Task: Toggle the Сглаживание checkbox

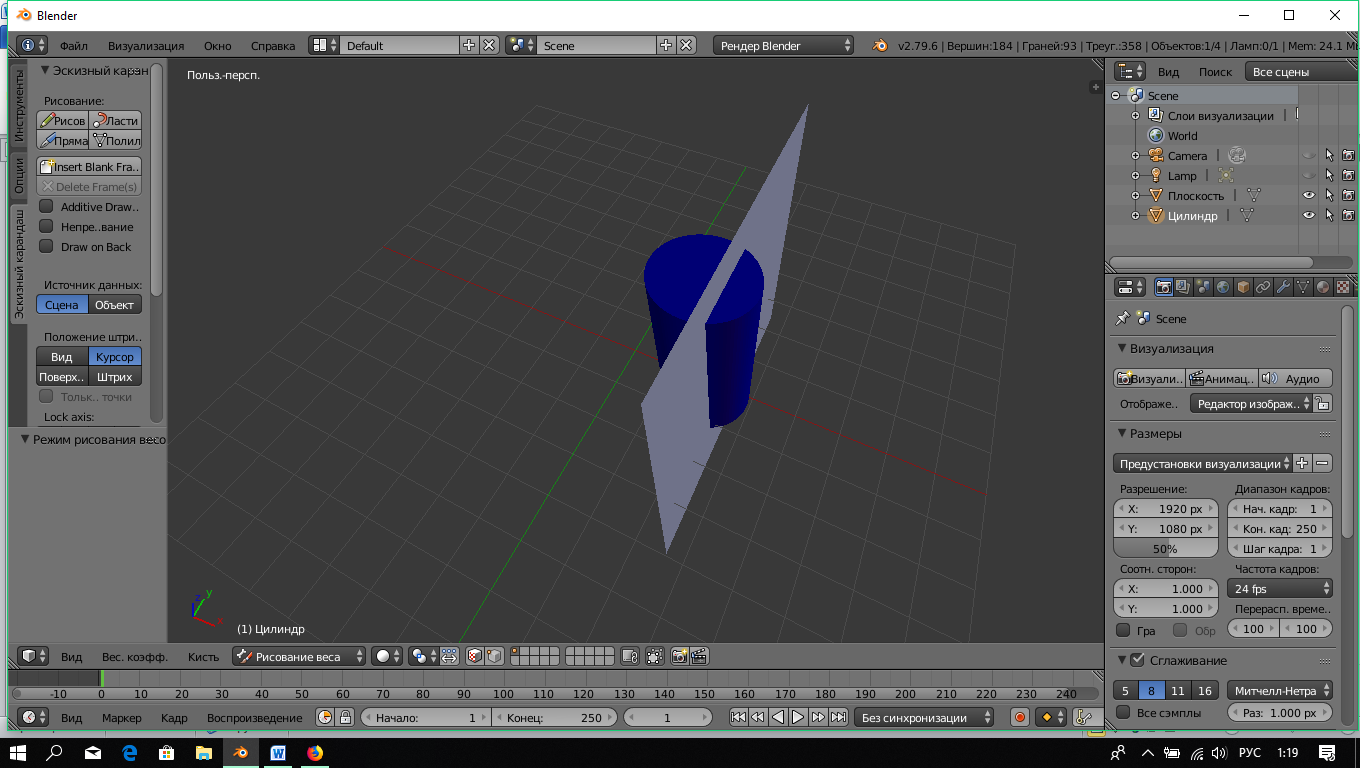Action: point(1137,660)
